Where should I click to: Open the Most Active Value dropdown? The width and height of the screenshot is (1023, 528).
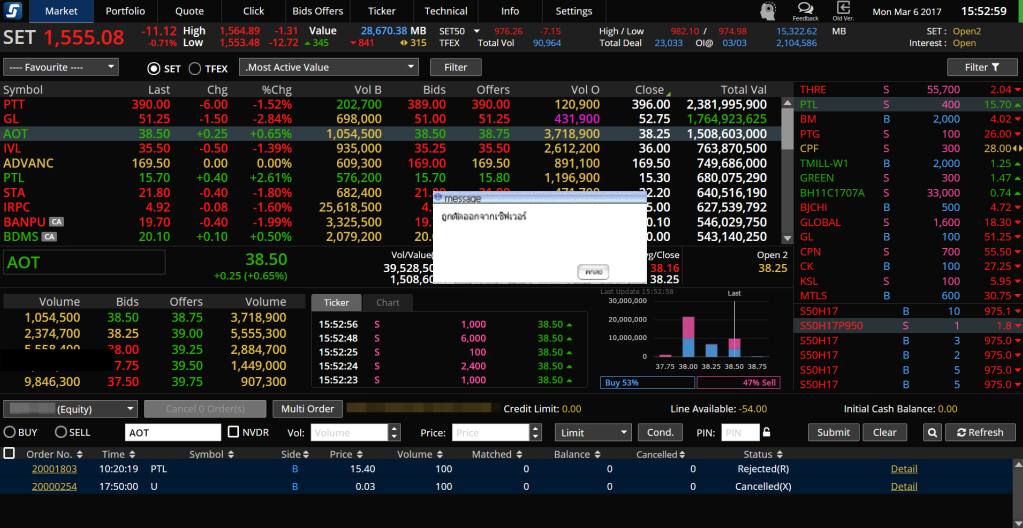329,67
